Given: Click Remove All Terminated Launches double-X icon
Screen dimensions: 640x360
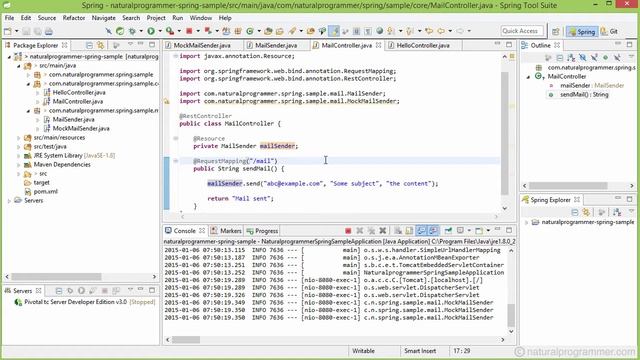Looking at the screenshot, I should [371, 231].
